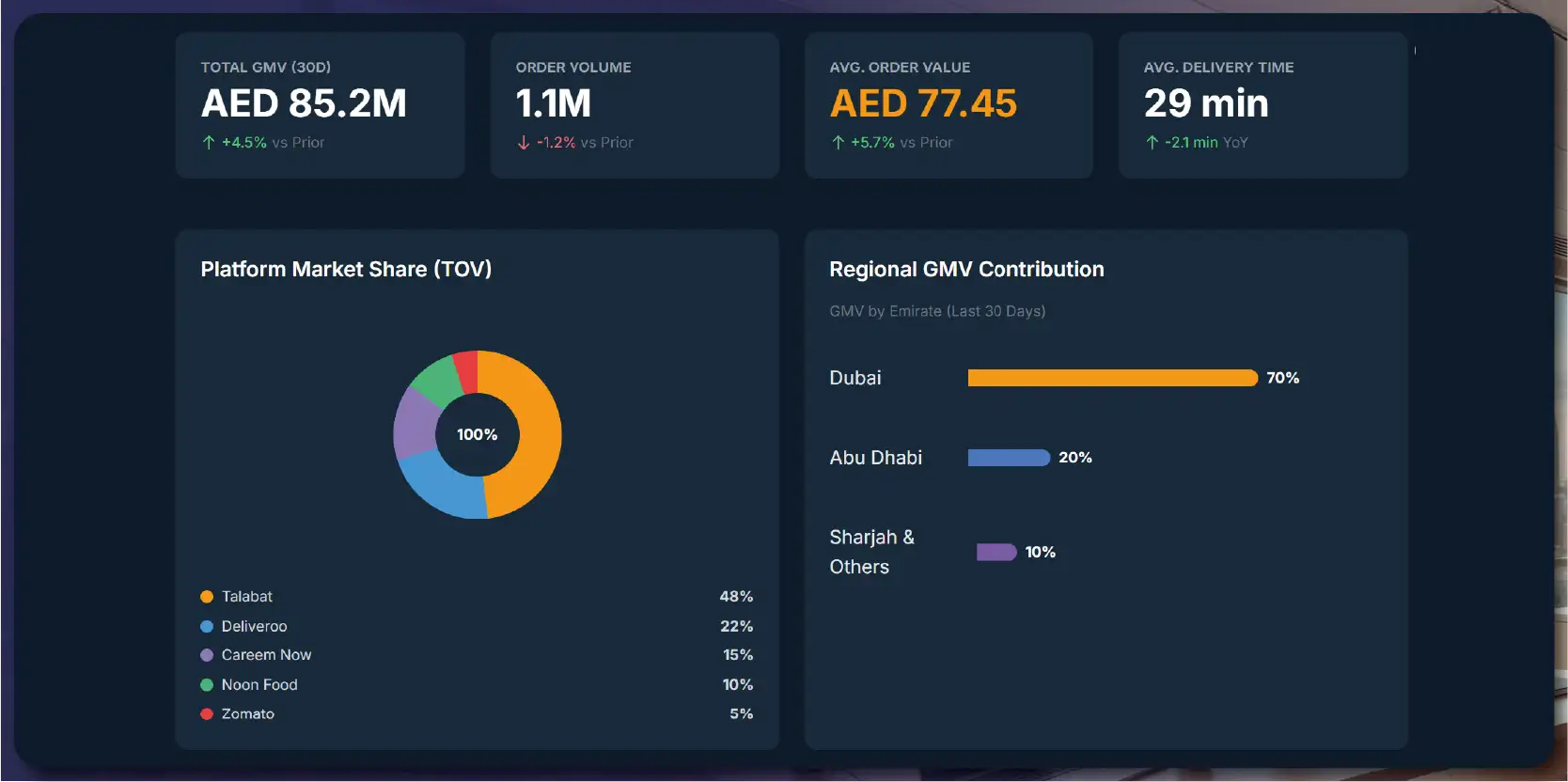1568x782 pixels.
Task: Click the arrow beside -2.1 min YoY
Action: [x=1152, y=143]
